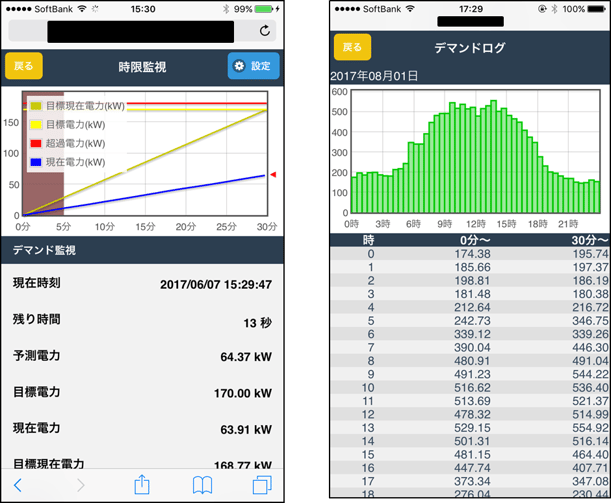
Task: Select table cell 347.08
Action: click(590, 481)
